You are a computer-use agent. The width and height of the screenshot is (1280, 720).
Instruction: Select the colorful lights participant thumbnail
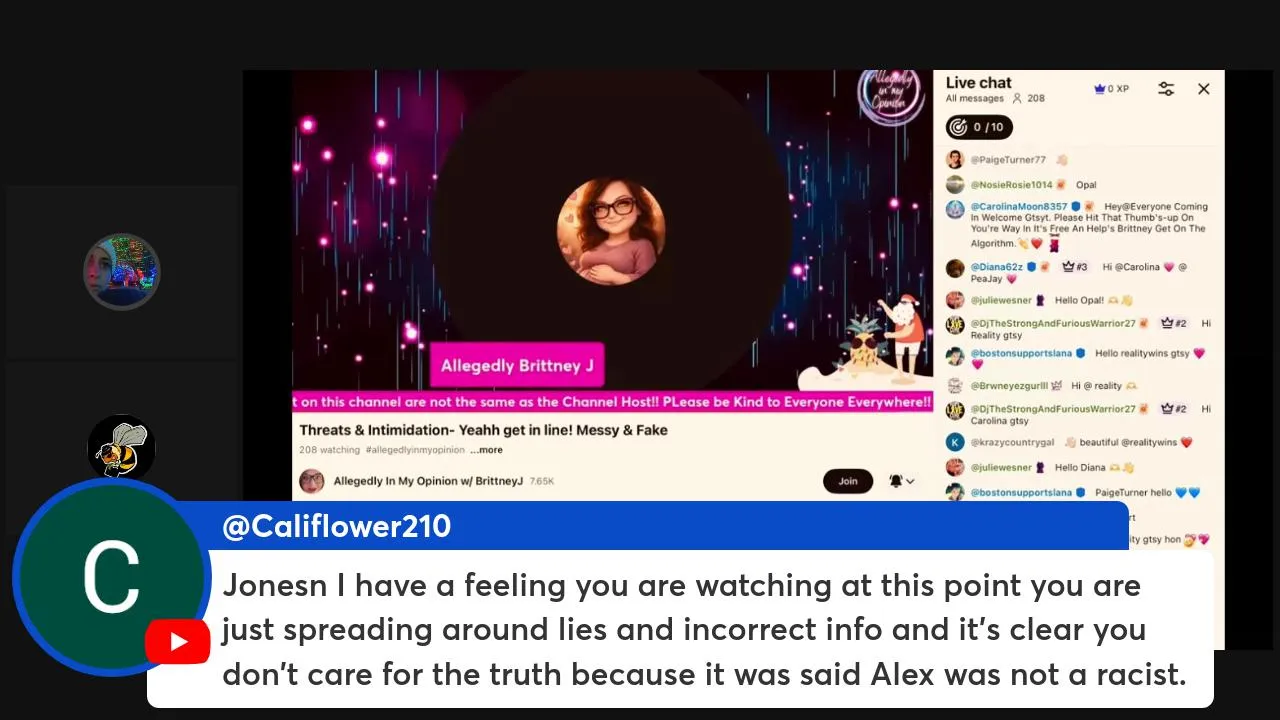pyautogui.click(x=121, y=272)
